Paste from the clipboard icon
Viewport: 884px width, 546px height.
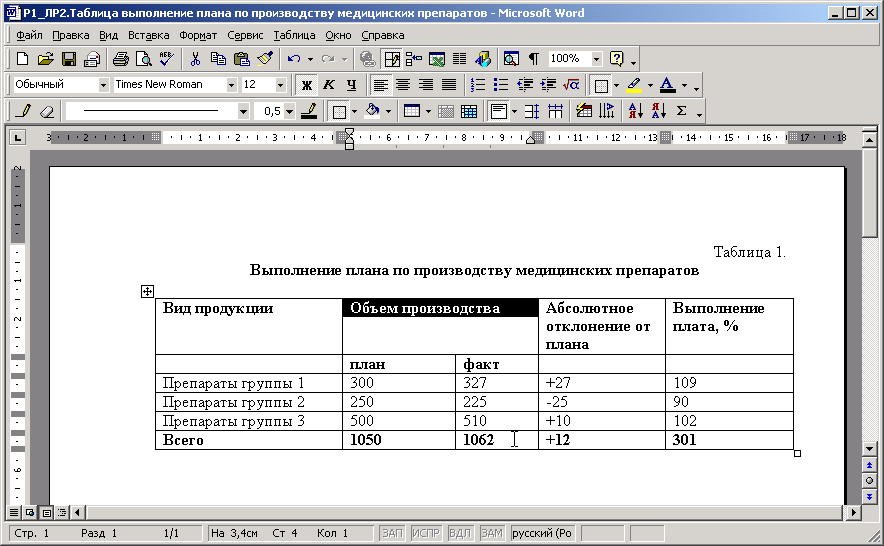coord(242,59)
